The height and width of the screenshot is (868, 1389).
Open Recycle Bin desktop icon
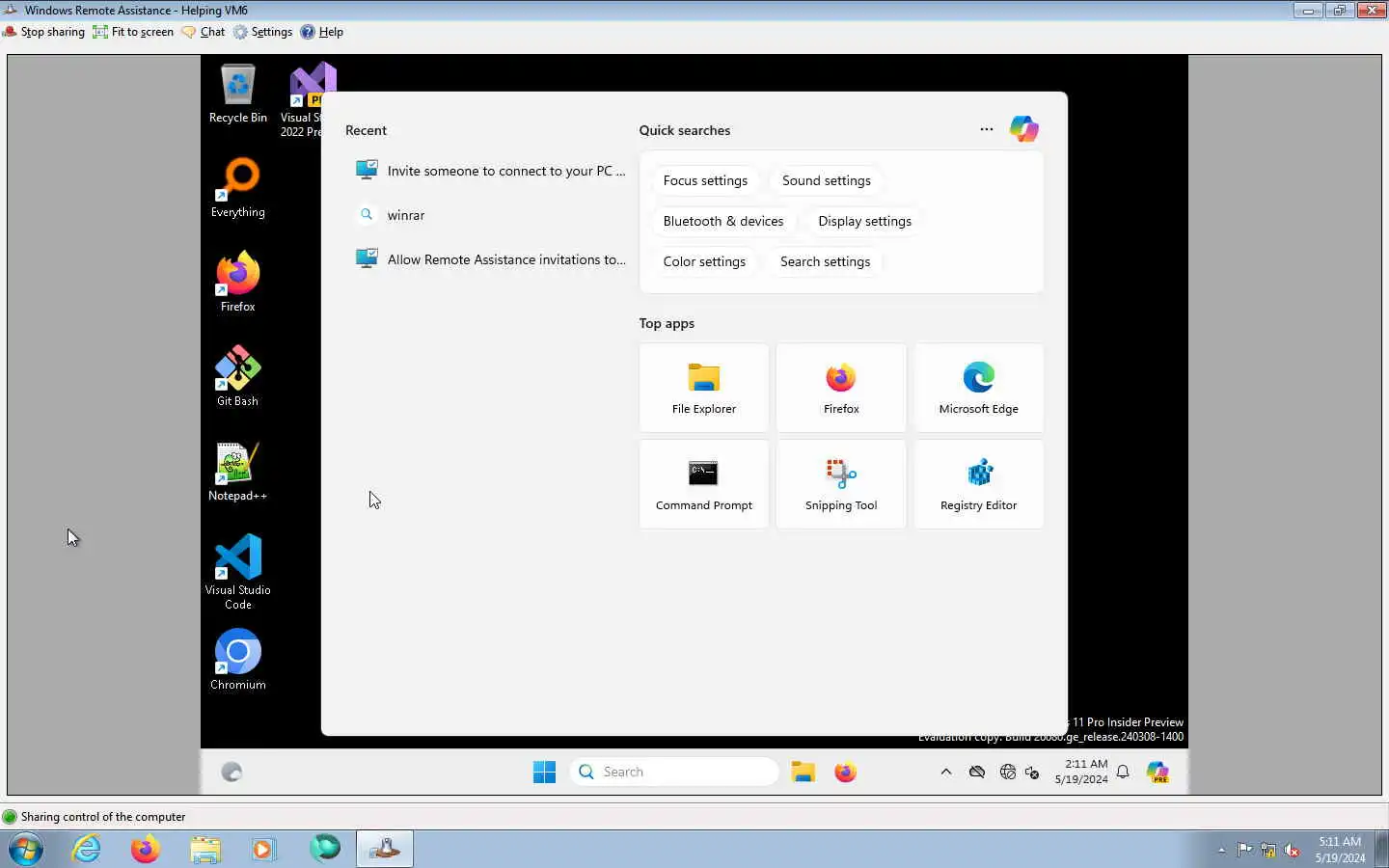pyautogui.click(x=237, y=94)
